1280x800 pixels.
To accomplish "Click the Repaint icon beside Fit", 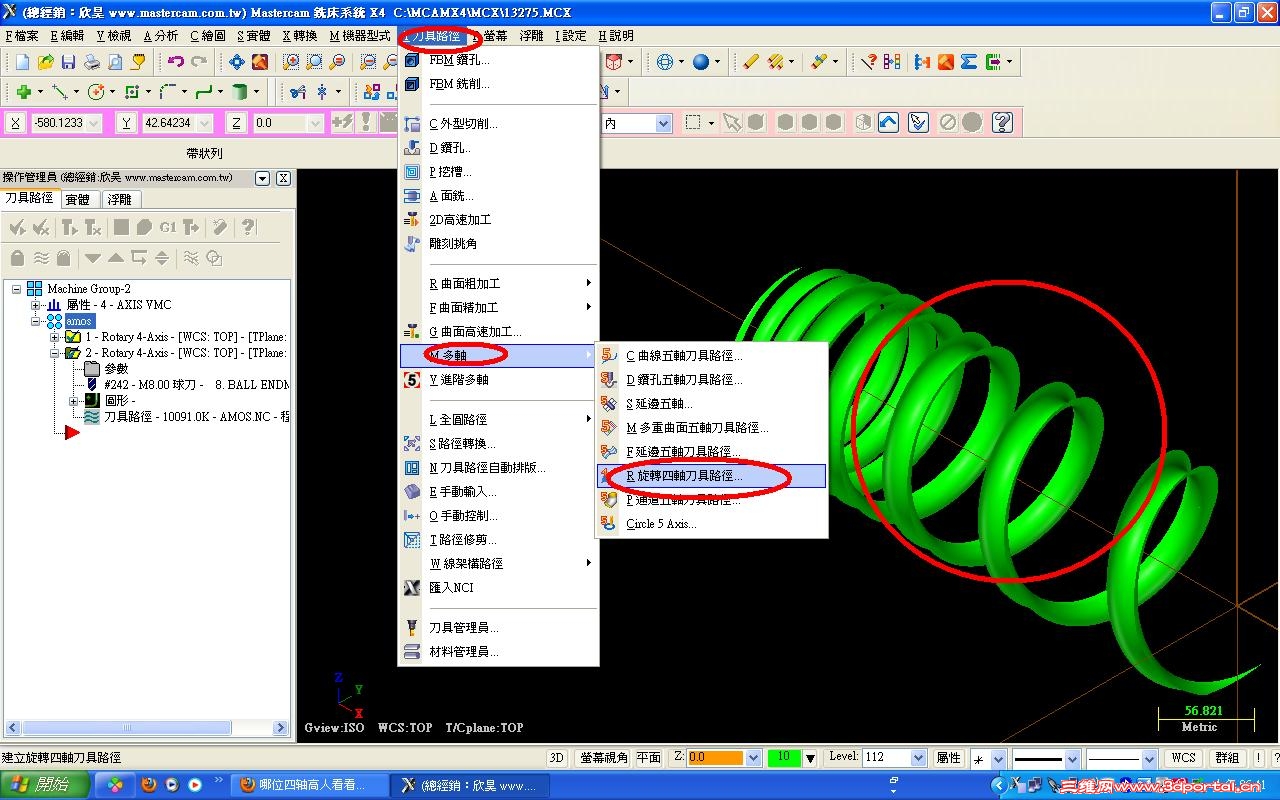I will pos(260,62).
